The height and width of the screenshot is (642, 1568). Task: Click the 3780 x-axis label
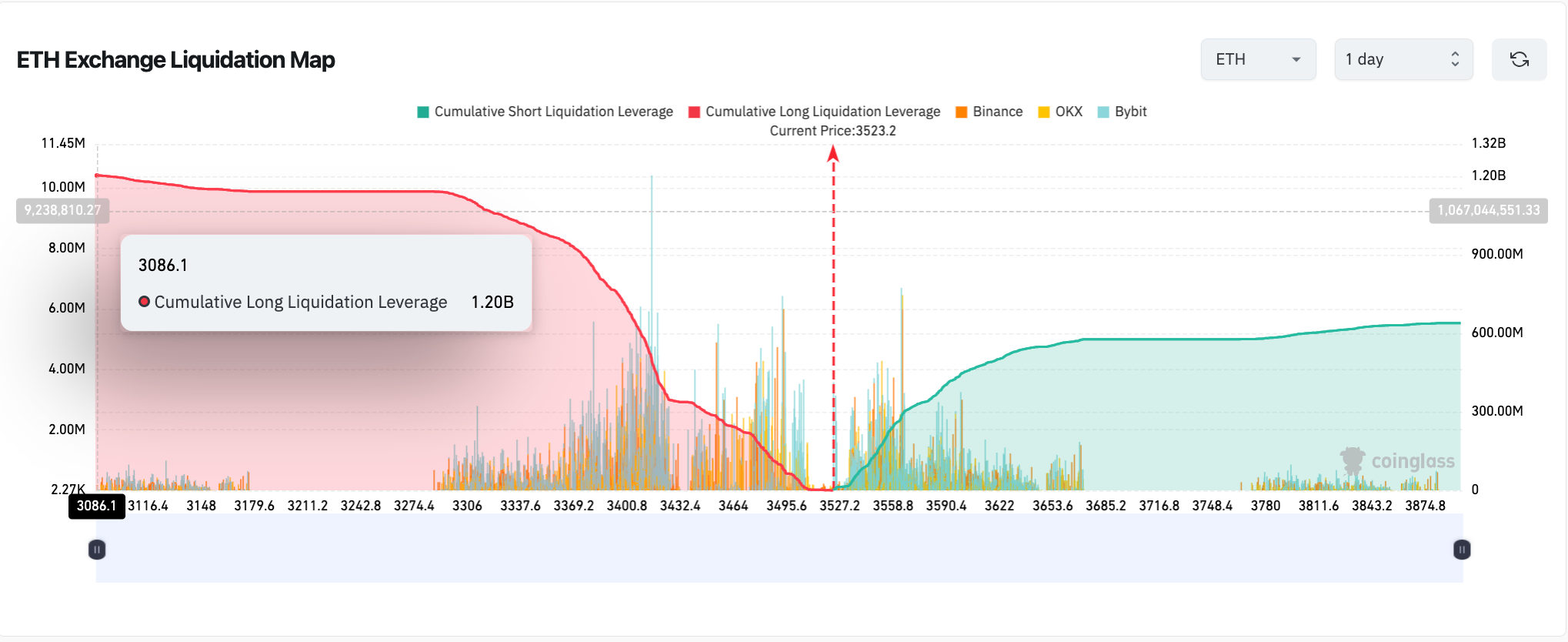click(x=1266, y=506)
